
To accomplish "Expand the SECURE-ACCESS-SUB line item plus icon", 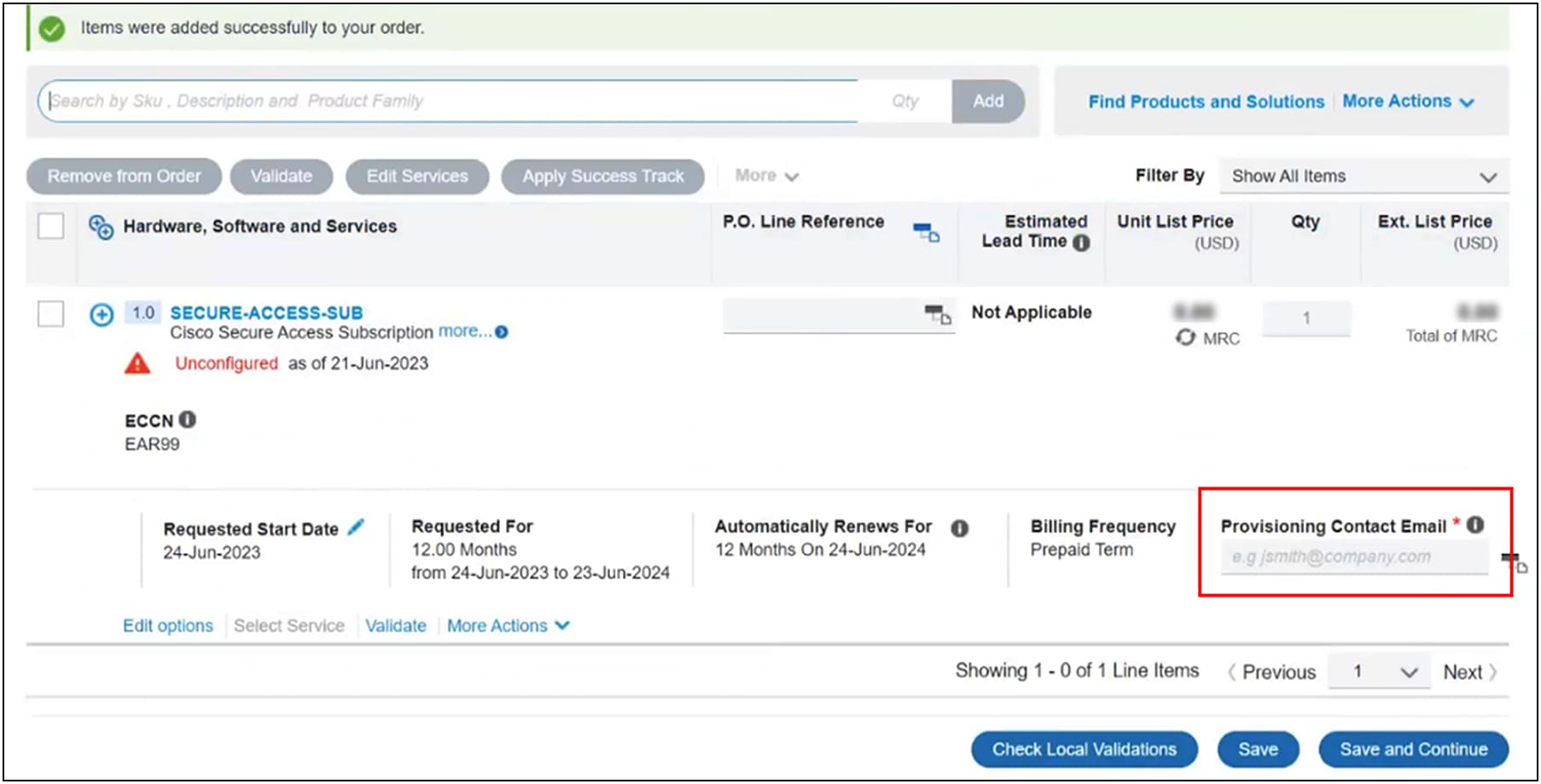I will 102,315.
